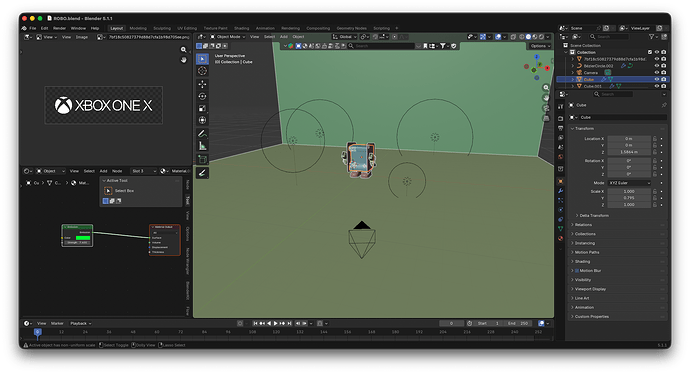This screenshot has width=690, height=373.
Task: Toggle the Motion Blur checkbox
Action: coord(577,271)
